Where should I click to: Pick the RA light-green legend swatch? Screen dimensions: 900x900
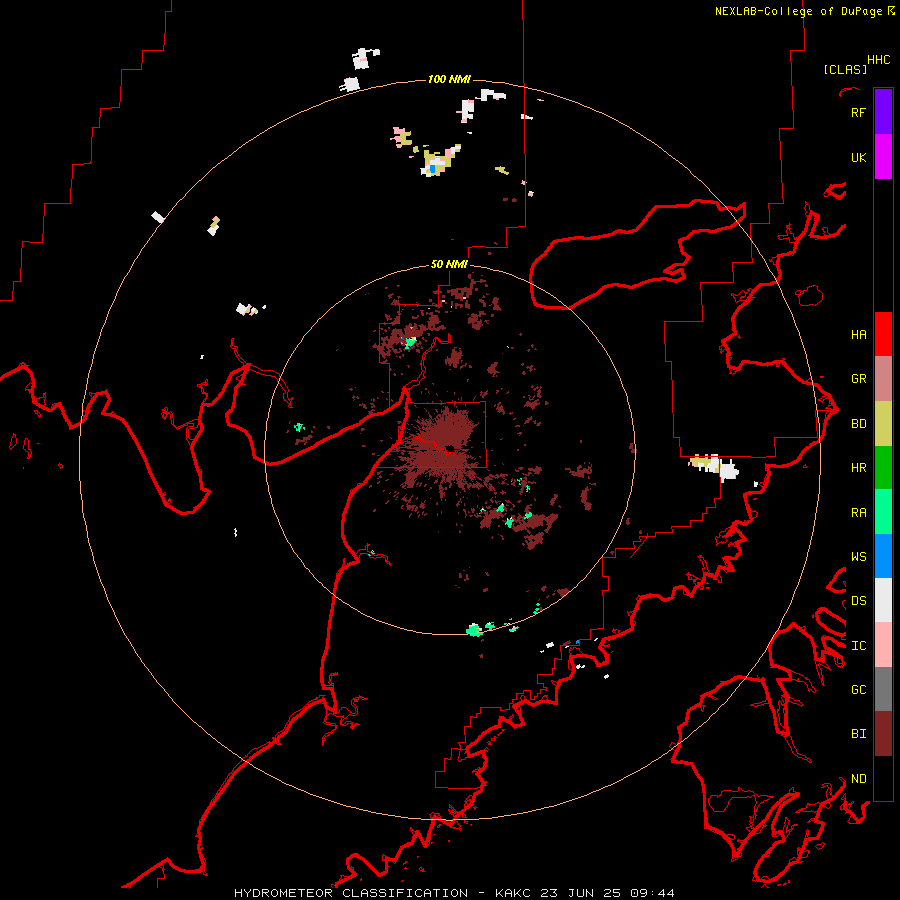(883, 512)
